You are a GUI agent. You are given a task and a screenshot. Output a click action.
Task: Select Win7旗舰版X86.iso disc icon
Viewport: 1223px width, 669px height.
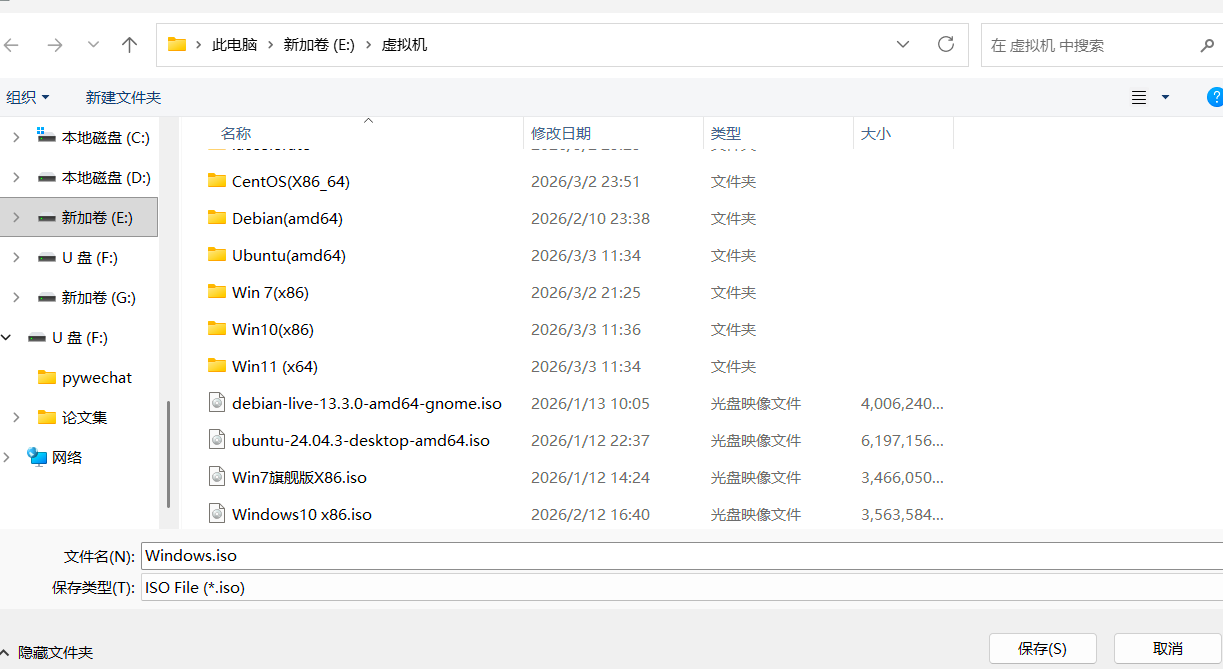click(x=217, y=476)
